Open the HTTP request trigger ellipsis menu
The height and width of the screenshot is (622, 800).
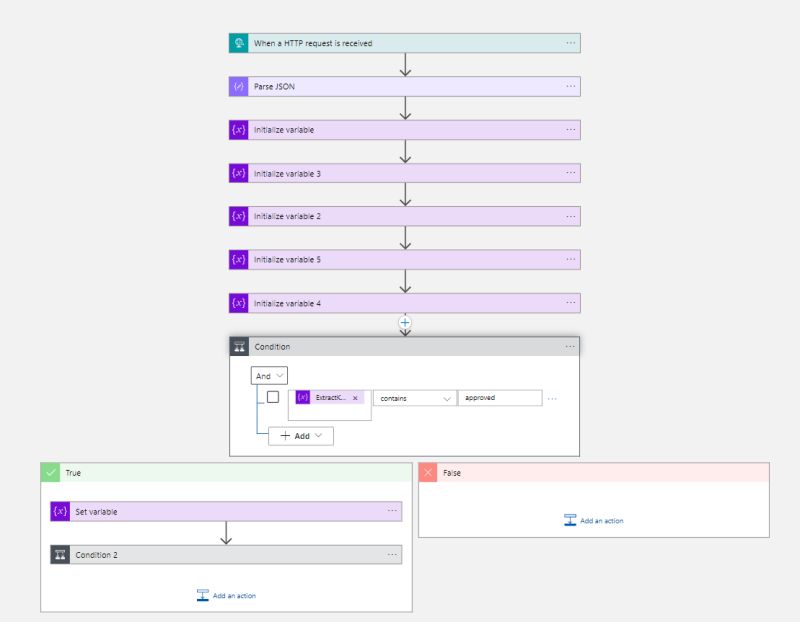point(570,43)
